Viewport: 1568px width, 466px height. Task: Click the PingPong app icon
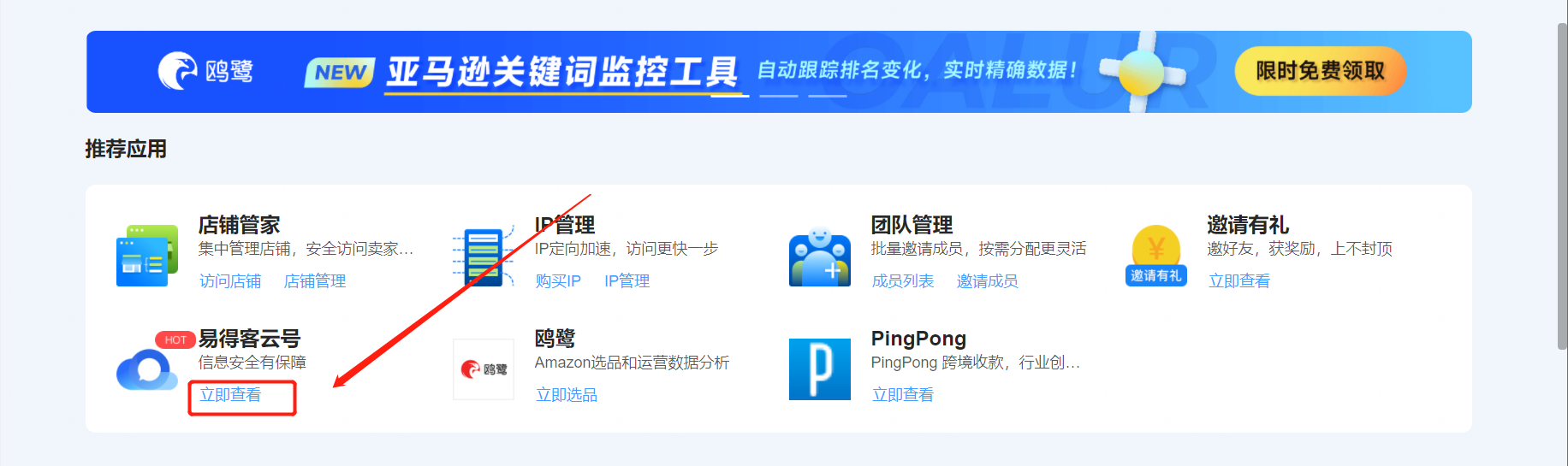819,369
